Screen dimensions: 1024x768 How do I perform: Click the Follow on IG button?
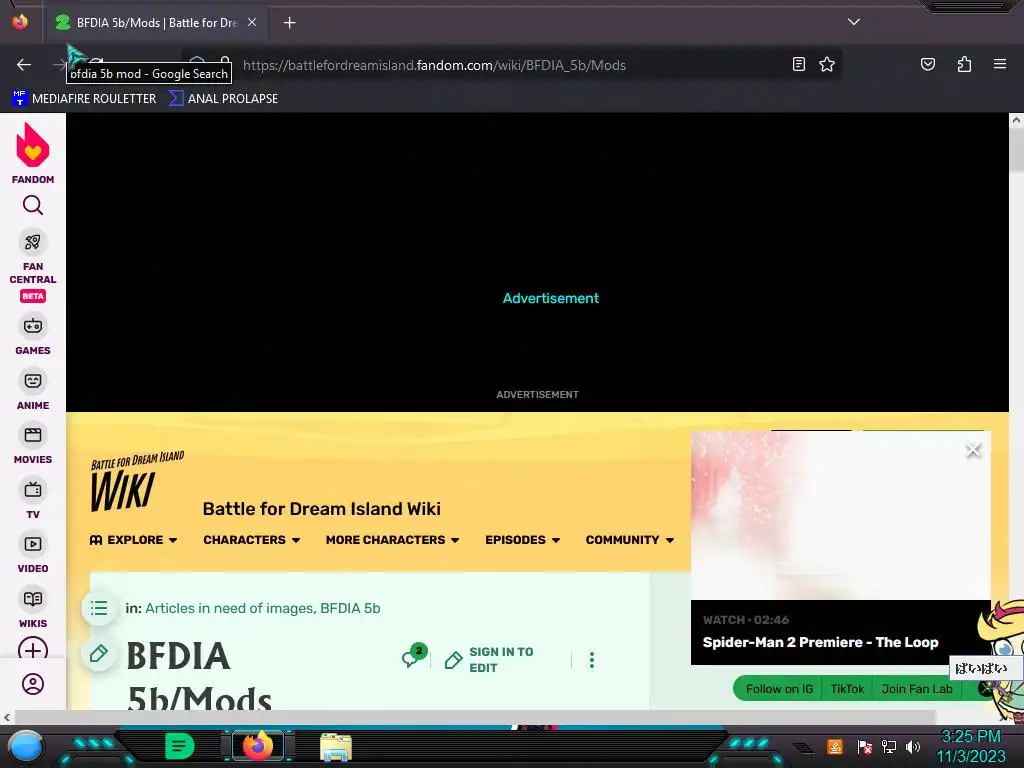(x=779, y=689)
